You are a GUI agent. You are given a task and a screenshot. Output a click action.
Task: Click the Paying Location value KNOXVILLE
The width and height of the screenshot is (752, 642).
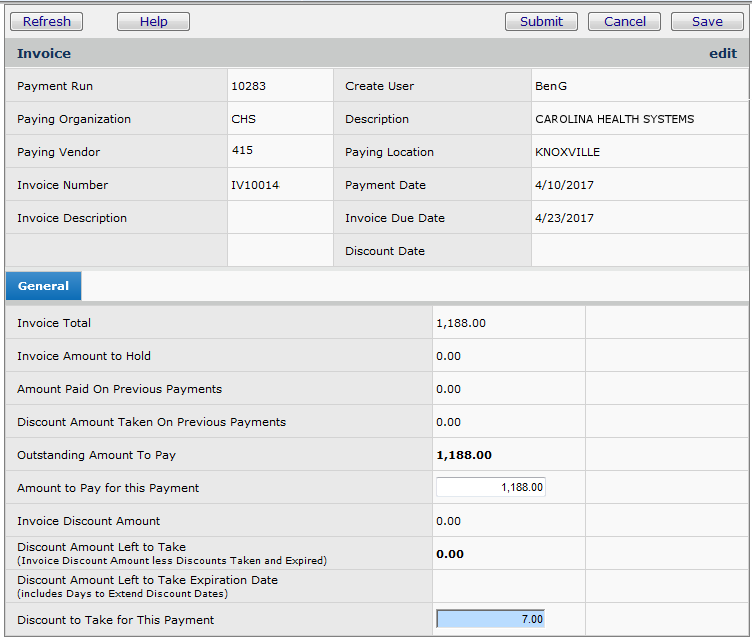pyautogui.click(x=567, y=153)
